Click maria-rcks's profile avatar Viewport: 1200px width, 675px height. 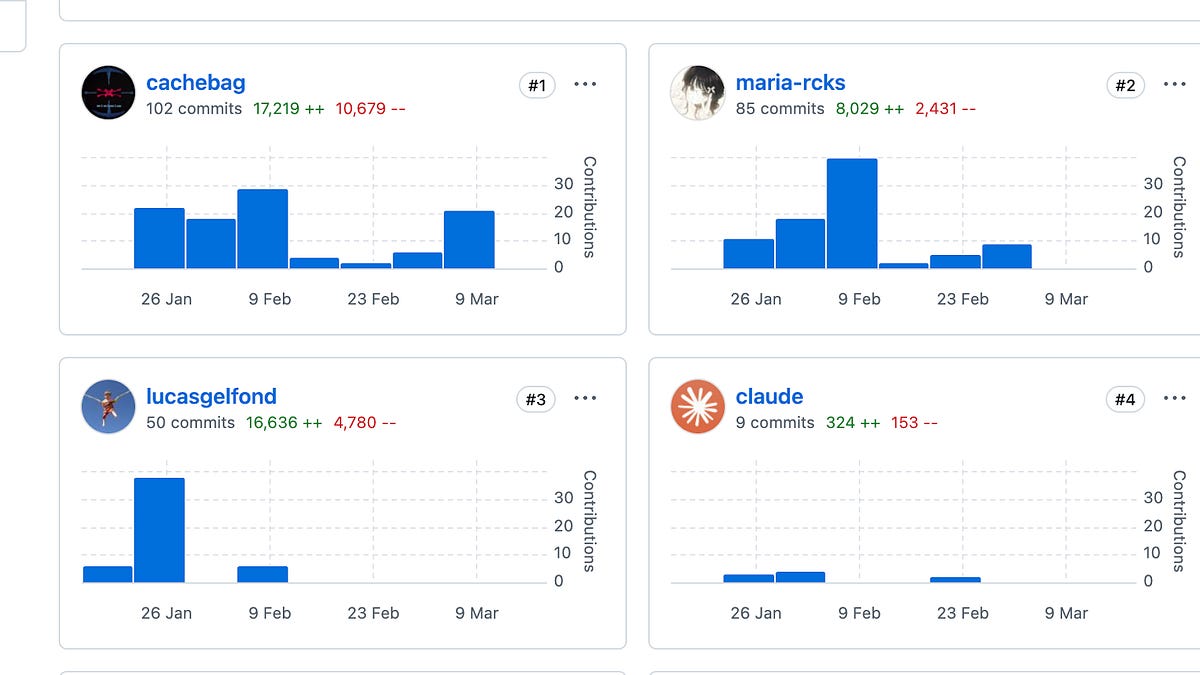(697, 93)
